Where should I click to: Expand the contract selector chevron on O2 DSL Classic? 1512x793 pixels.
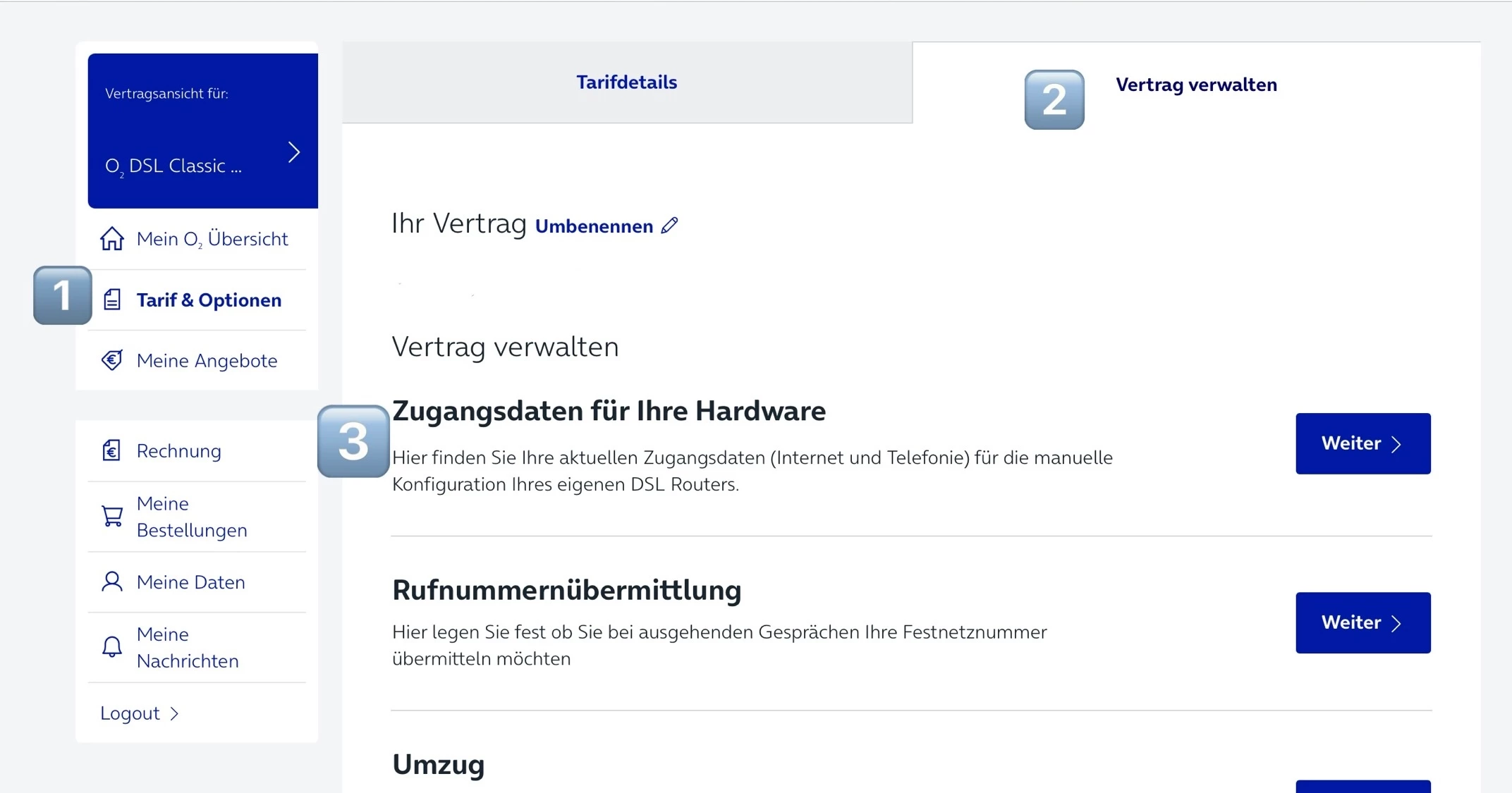coord(294,152)
